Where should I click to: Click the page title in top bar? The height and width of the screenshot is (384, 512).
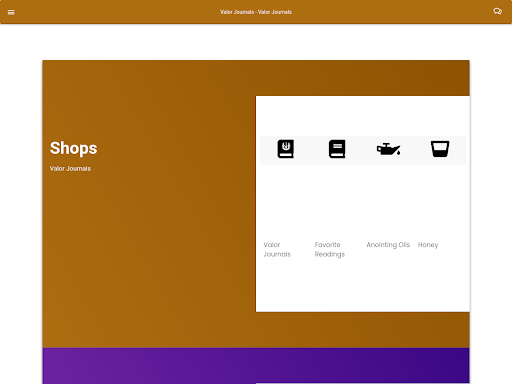(256, 12)
